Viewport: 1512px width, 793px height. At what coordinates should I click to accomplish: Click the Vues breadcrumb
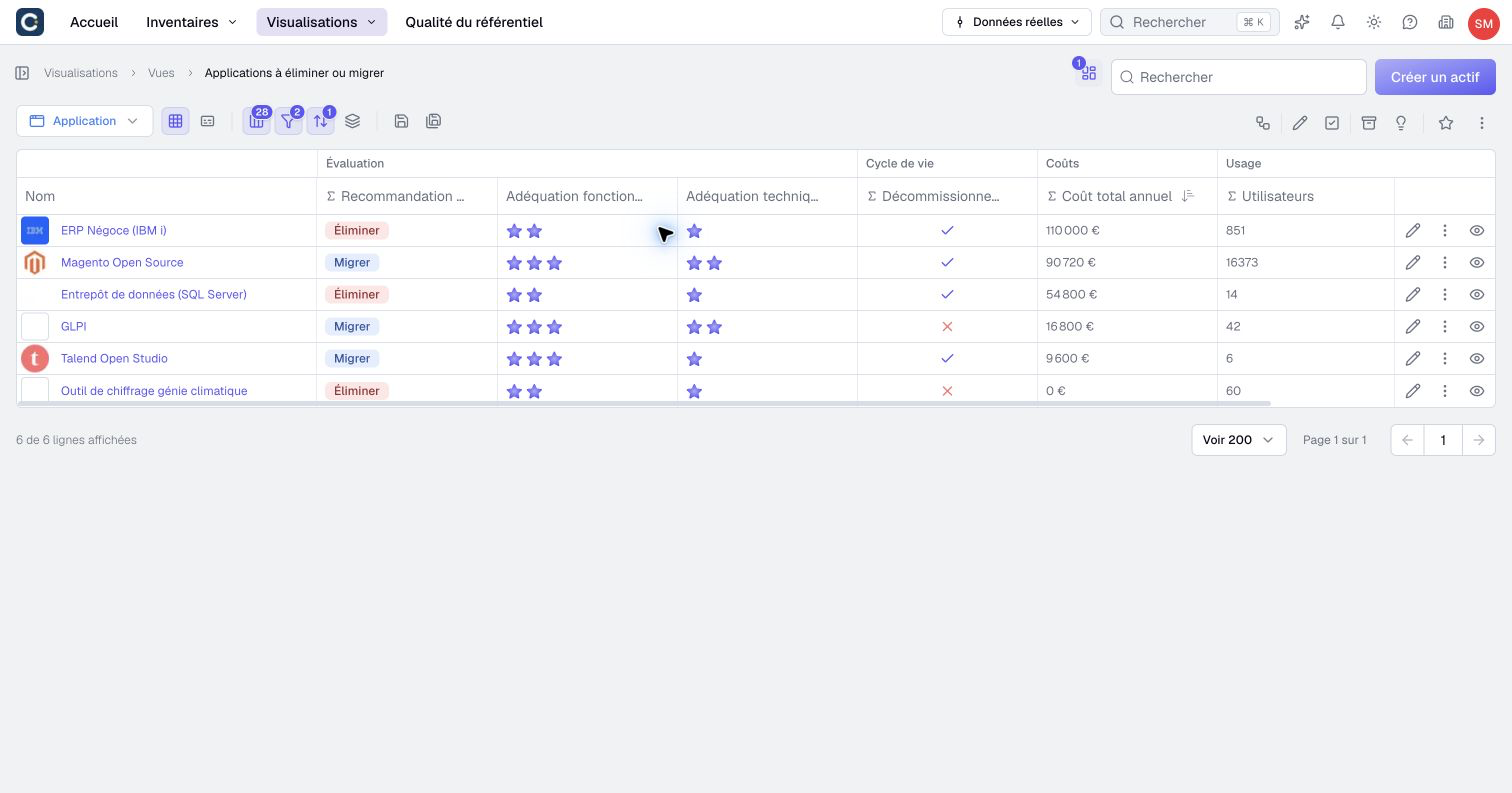click(x=161, y=73)
